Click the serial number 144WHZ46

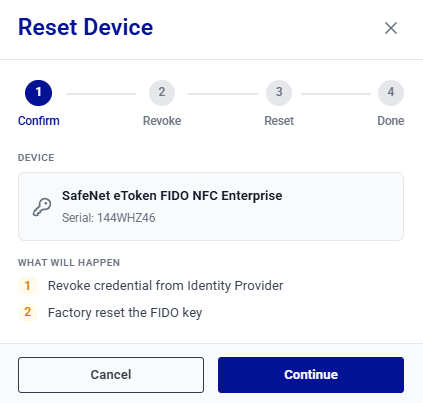click(x=126, y=218)
